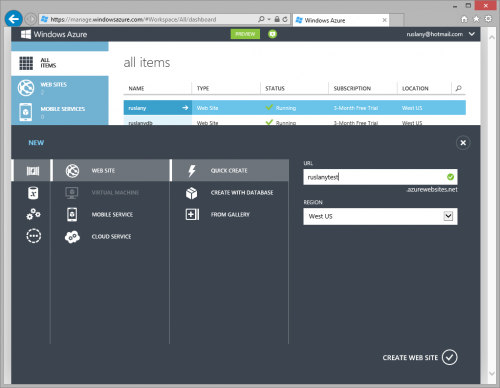Viewport: 500px width, 388px height.
Task: Switch to the Windows Azure browser tab
Action: (341, 20)
